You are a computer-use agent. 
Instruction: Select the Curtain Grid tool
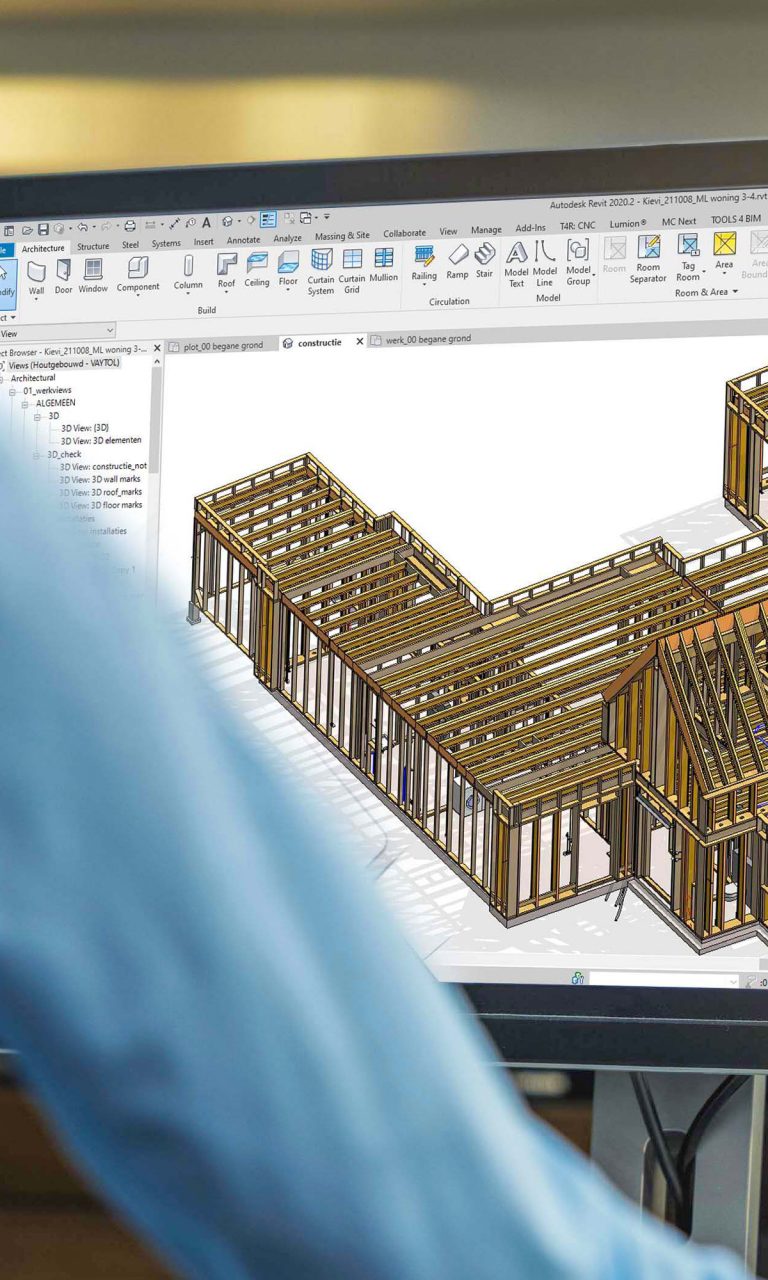point(352,270)
